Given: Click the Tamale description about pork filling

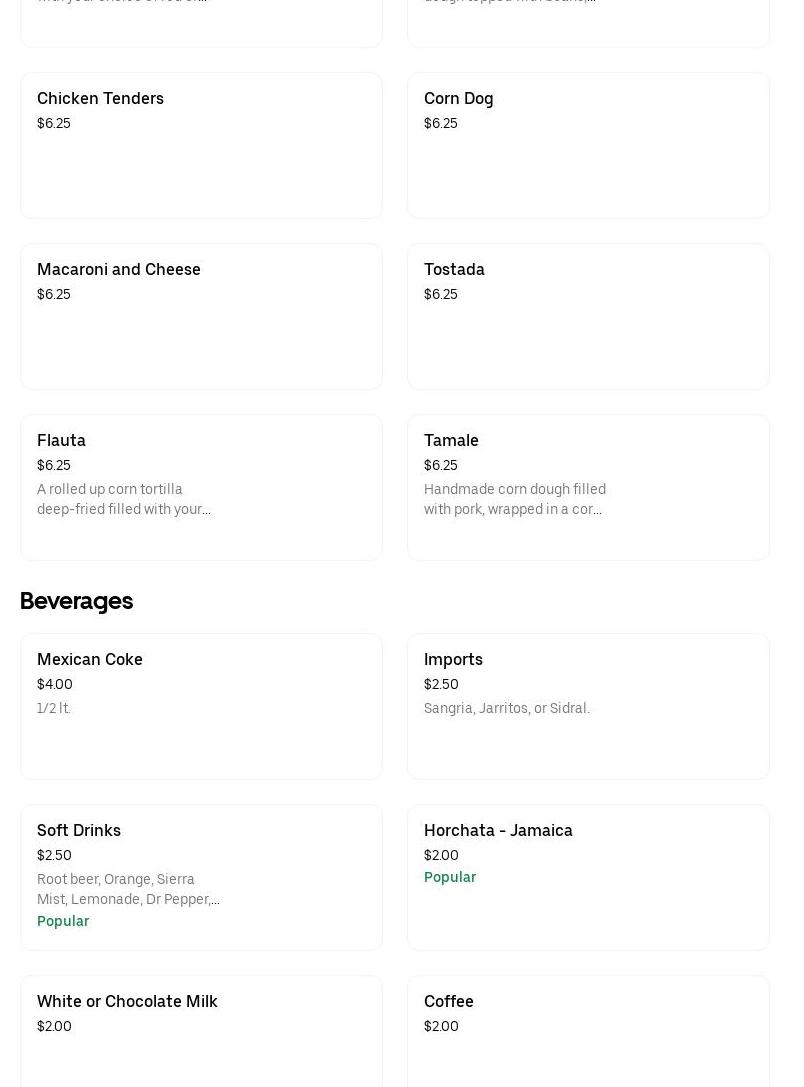Looking at the screenshot, I should (514, 499).
